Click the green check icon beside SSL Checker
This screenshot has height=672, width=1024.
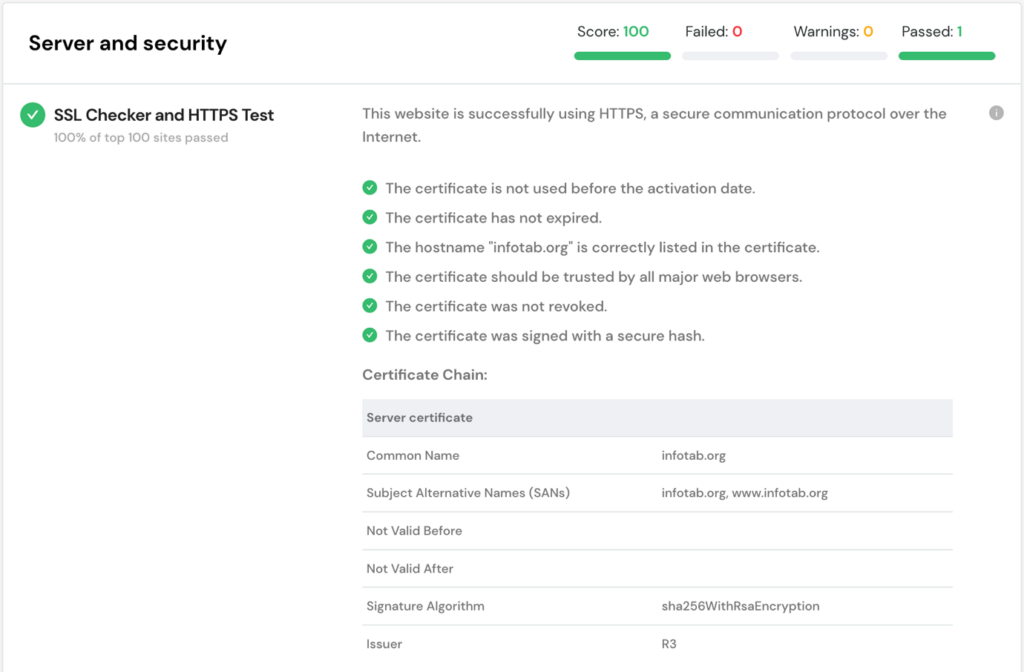[33, 115]
